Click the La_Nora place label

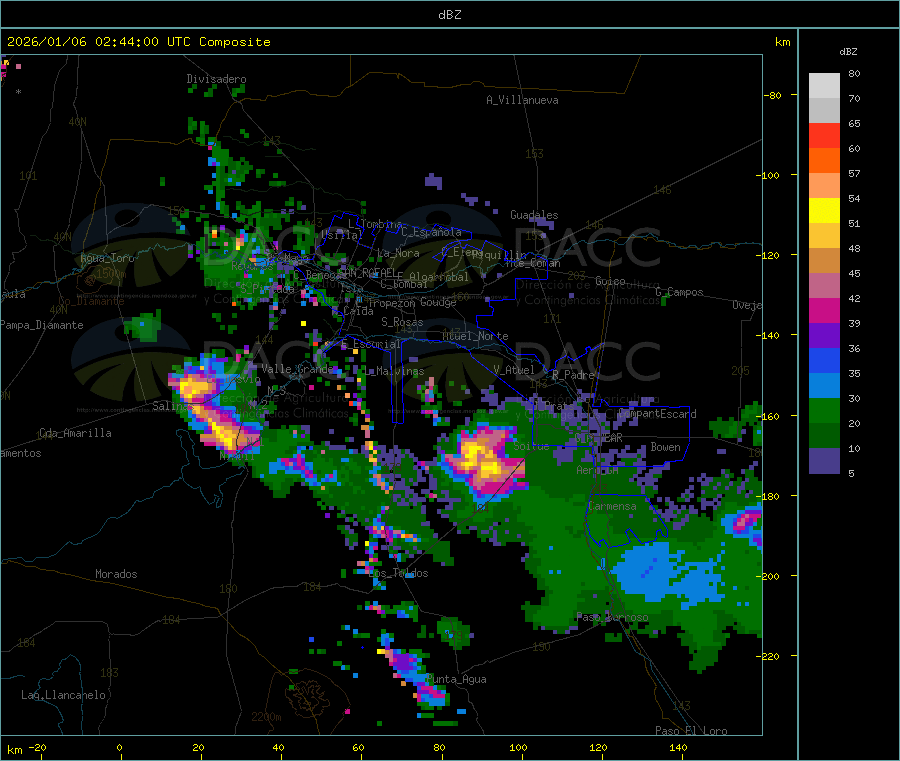tap(398, 253)
